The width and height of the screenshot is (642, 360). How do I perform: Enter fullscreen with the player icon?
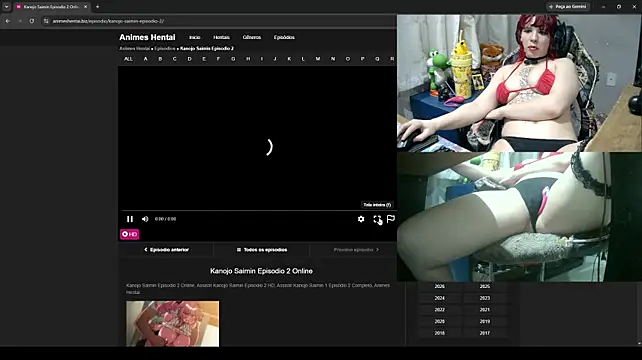377,219
